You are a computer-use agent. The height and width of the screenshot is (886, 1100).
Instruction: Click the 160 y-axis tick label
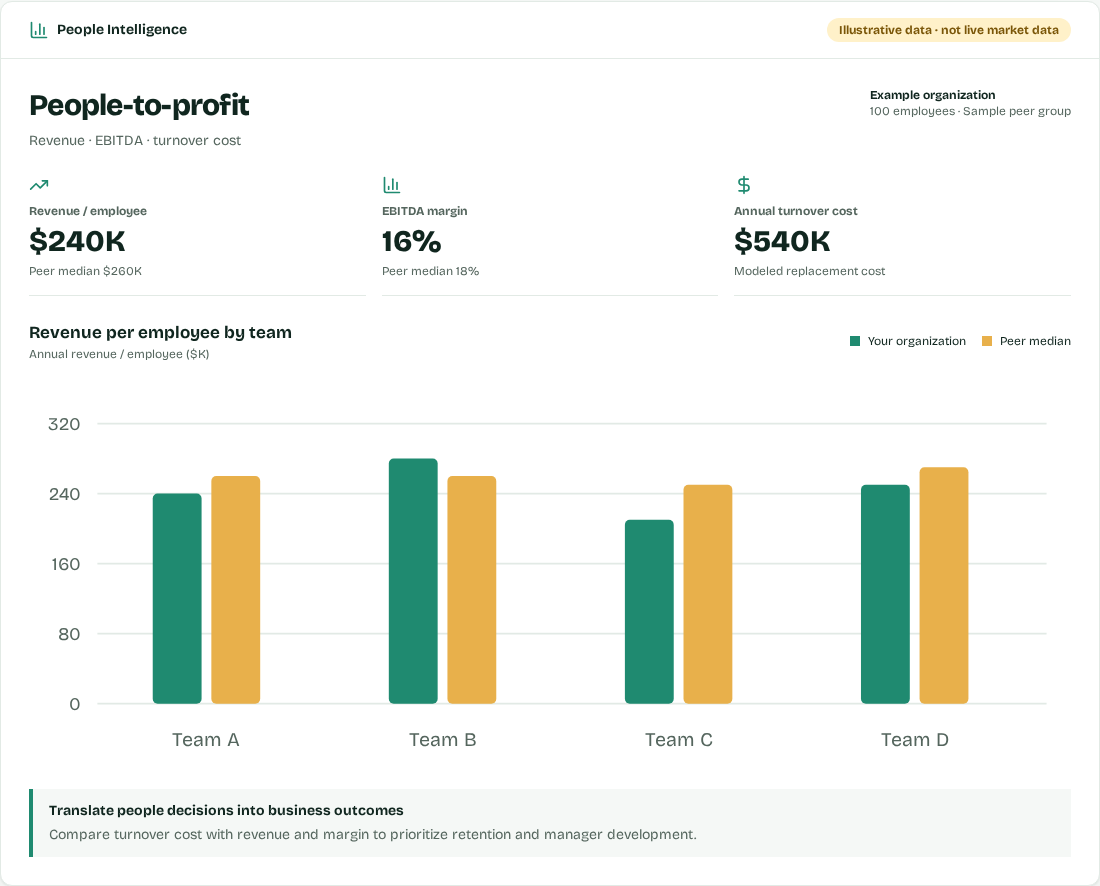[65, 564]
